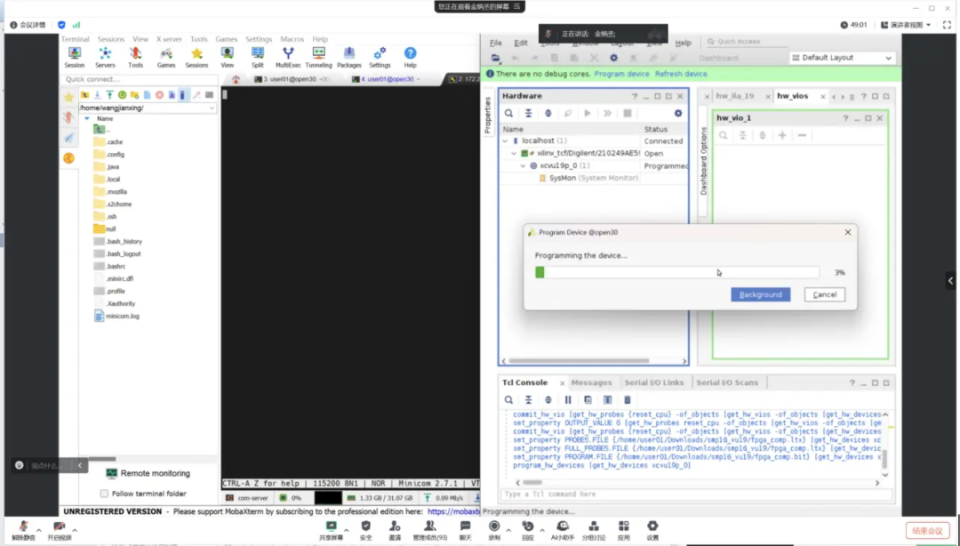The image size is (960, 546).
Task: Collapse the xilinx_tcf/Digilent tree node
Action: (x=514, y=154)
